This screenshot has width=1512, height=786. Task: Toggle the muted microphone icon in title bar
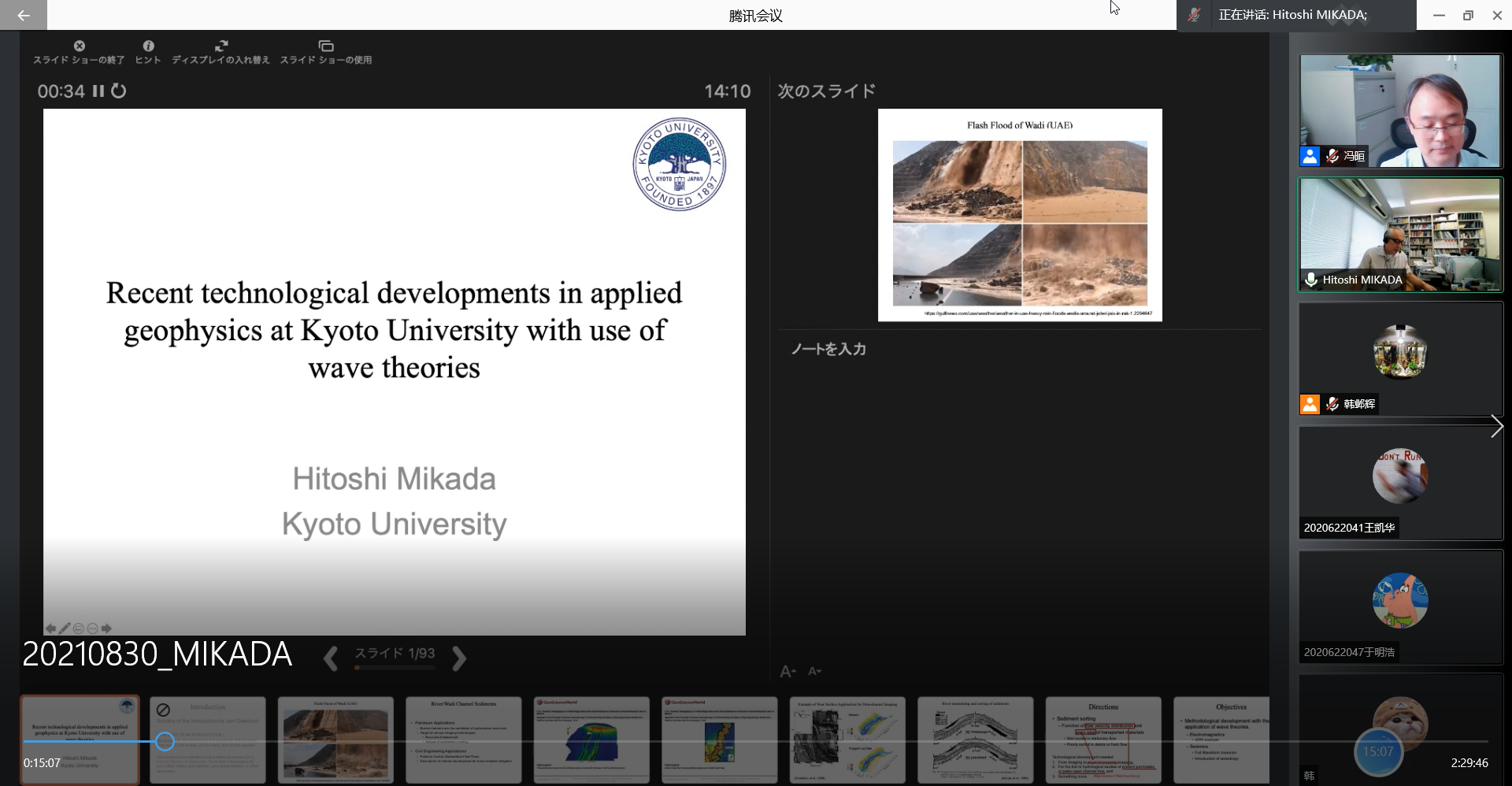1195,15
